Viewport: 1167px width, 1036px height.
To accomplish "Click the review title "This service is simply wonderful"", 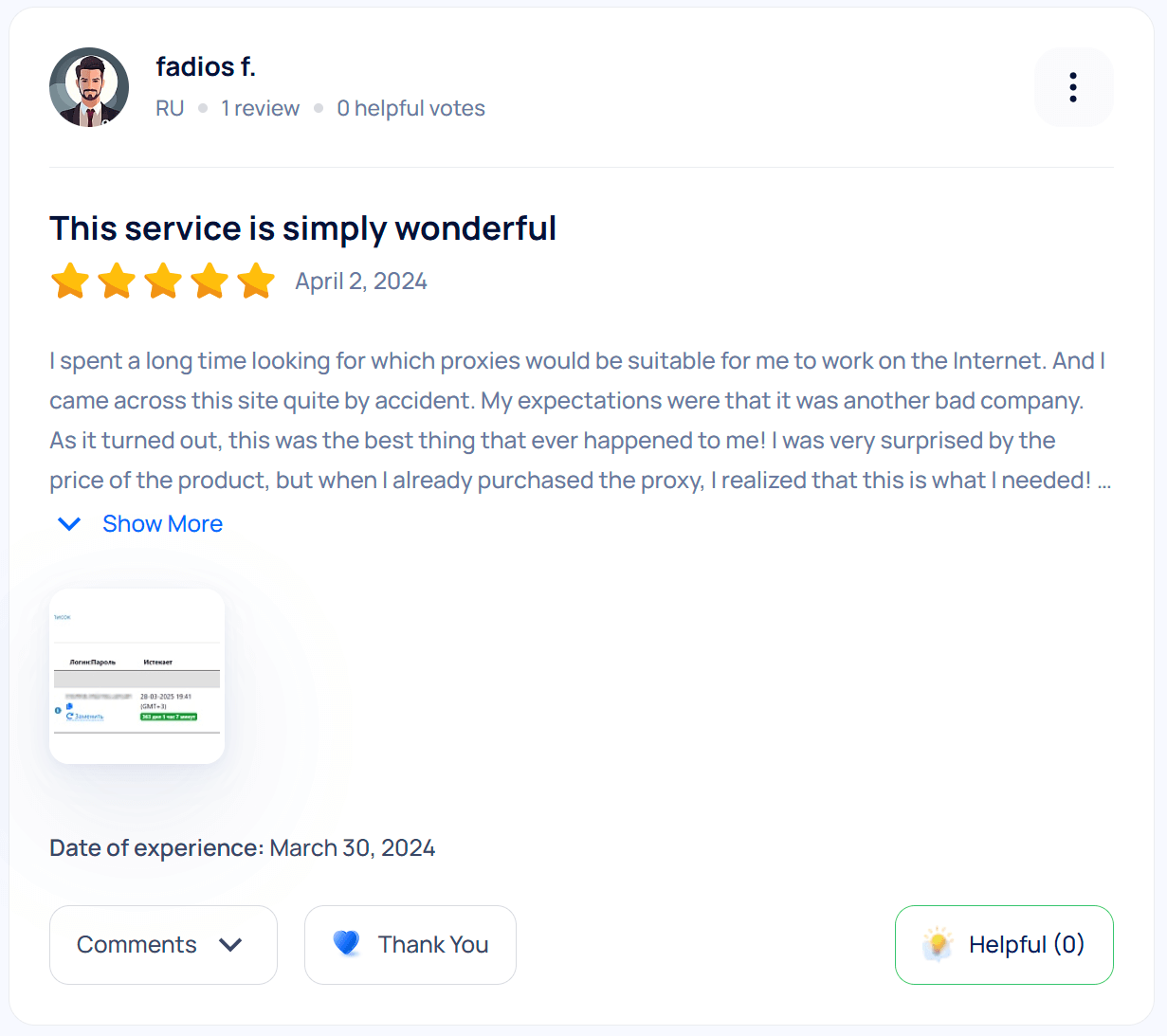I will point(302,228).
